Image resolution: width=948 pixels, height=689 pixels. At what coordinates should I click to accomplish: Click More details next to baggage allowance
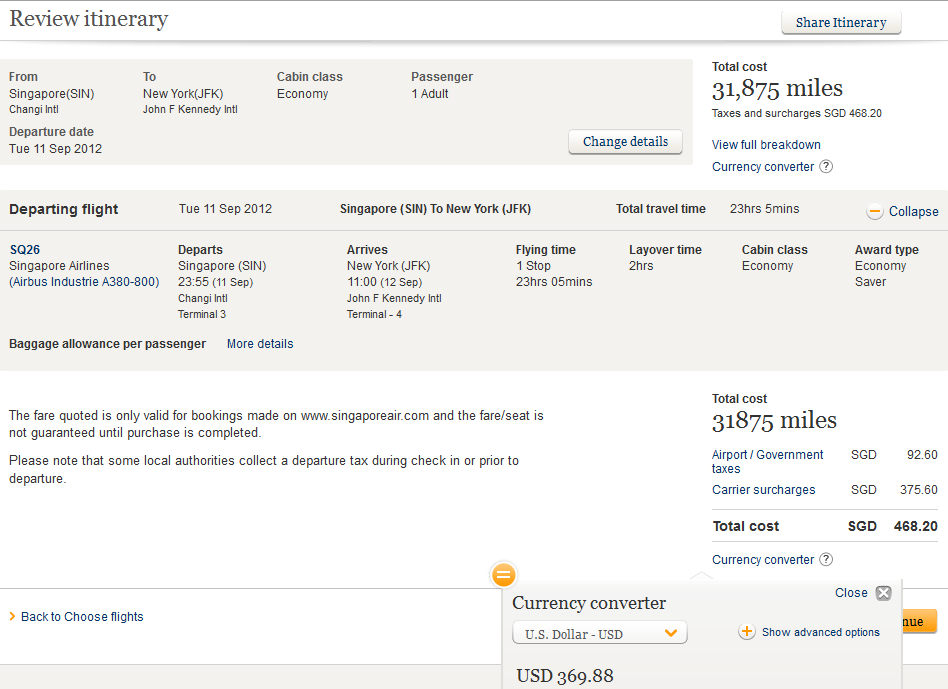(260, 344)
